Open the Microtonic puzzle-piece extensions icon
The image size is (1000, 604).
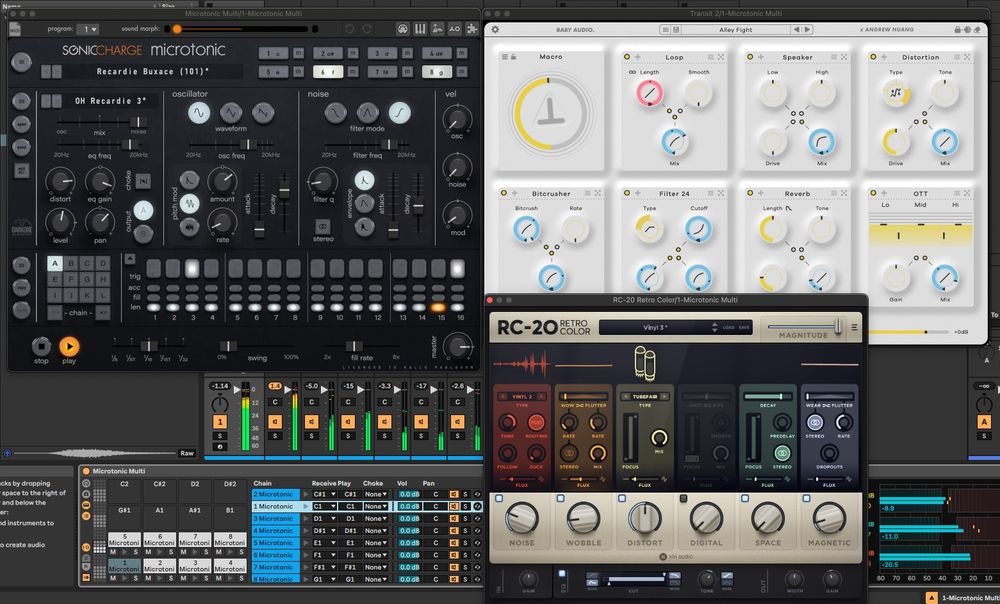click(x=472, y=29)
